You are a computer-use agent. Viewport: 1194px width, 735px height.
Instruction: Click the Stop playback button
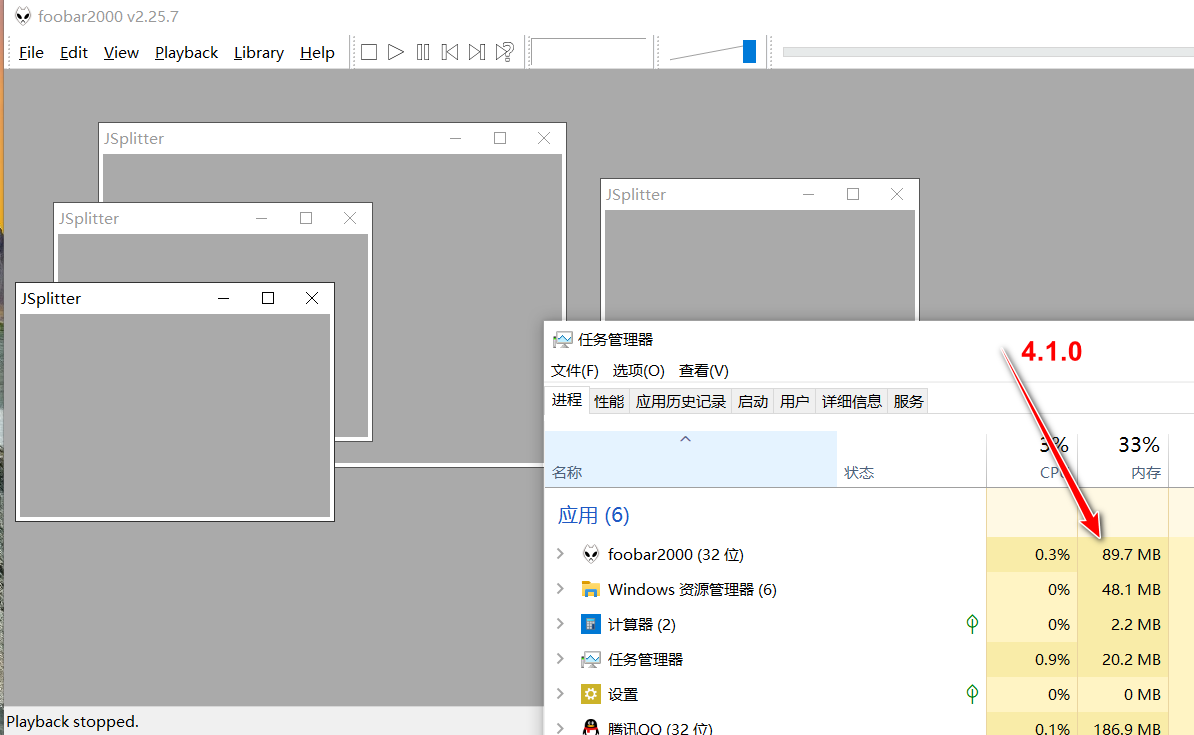[369, 52]
